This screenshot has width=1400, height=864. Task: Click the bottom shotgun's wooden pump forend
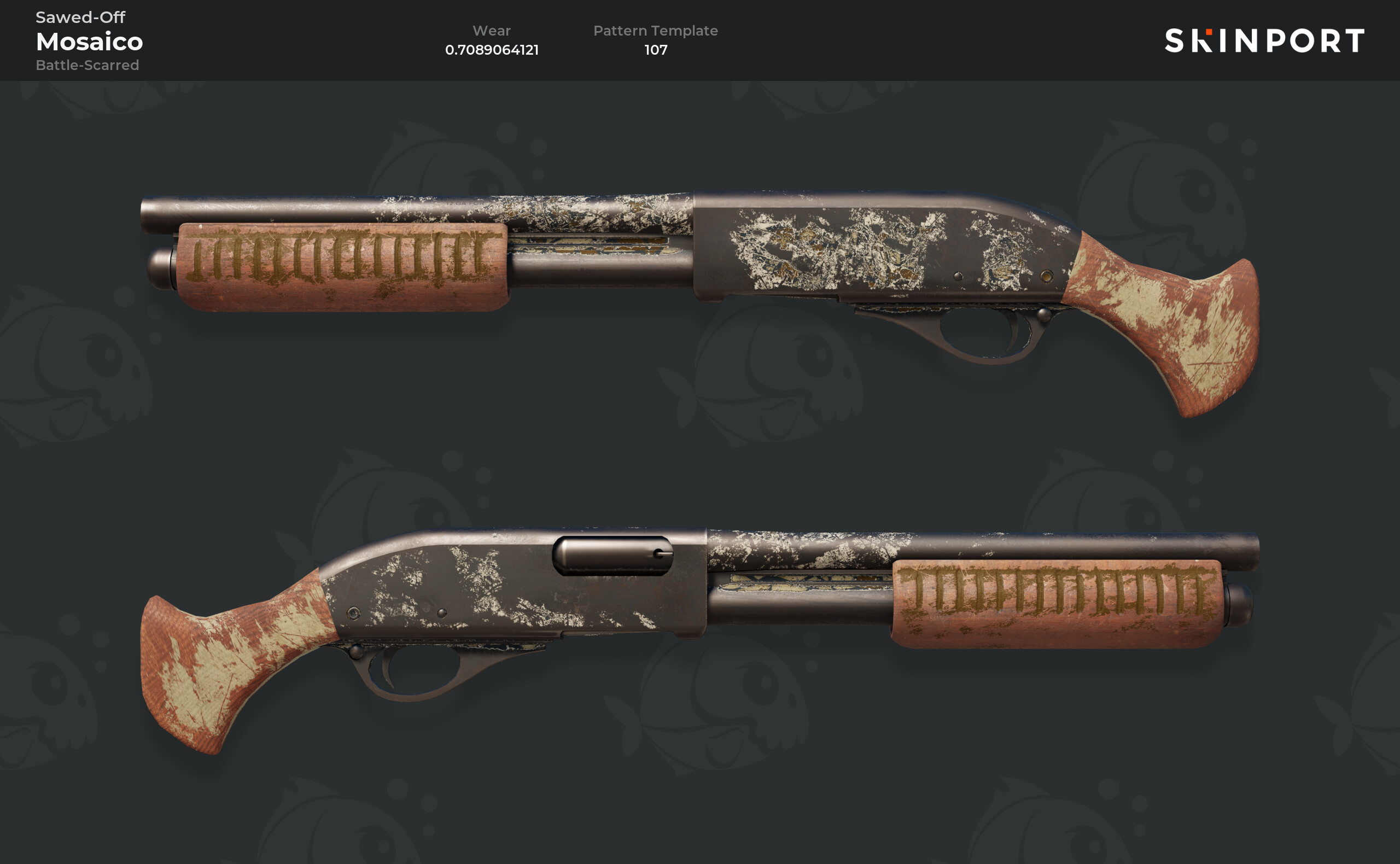point(1057,604)
